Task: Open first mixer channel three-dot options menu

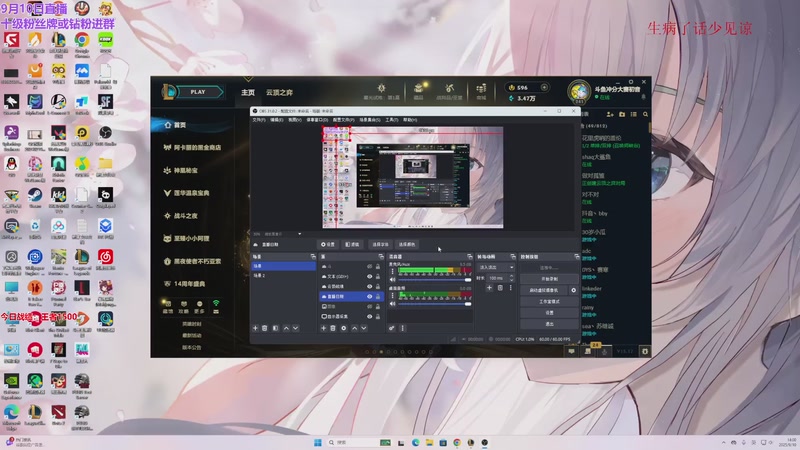Action: (x=392, y=271)
